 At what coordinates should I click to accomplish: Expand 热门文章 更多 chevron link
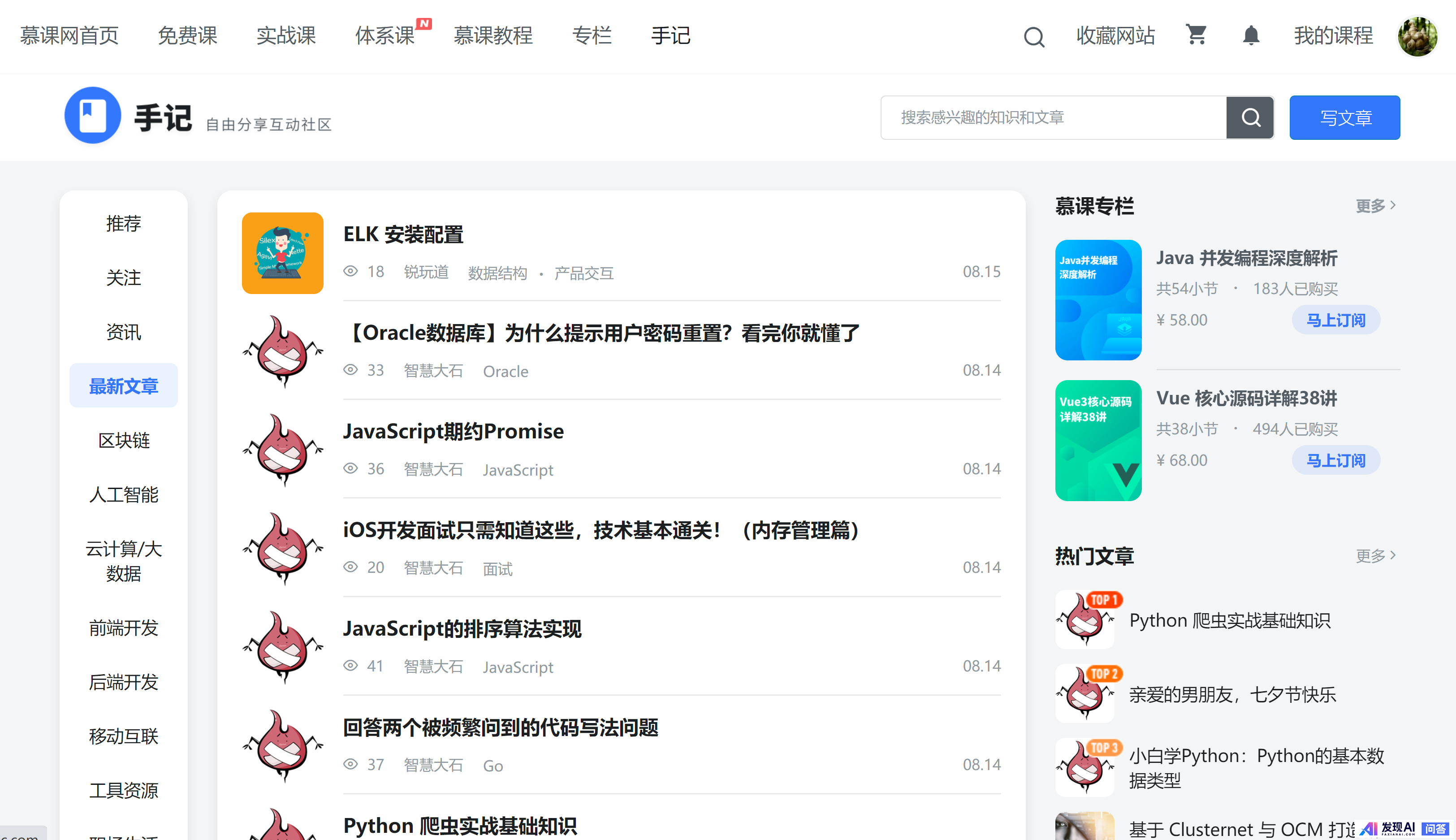[1376, 555]
